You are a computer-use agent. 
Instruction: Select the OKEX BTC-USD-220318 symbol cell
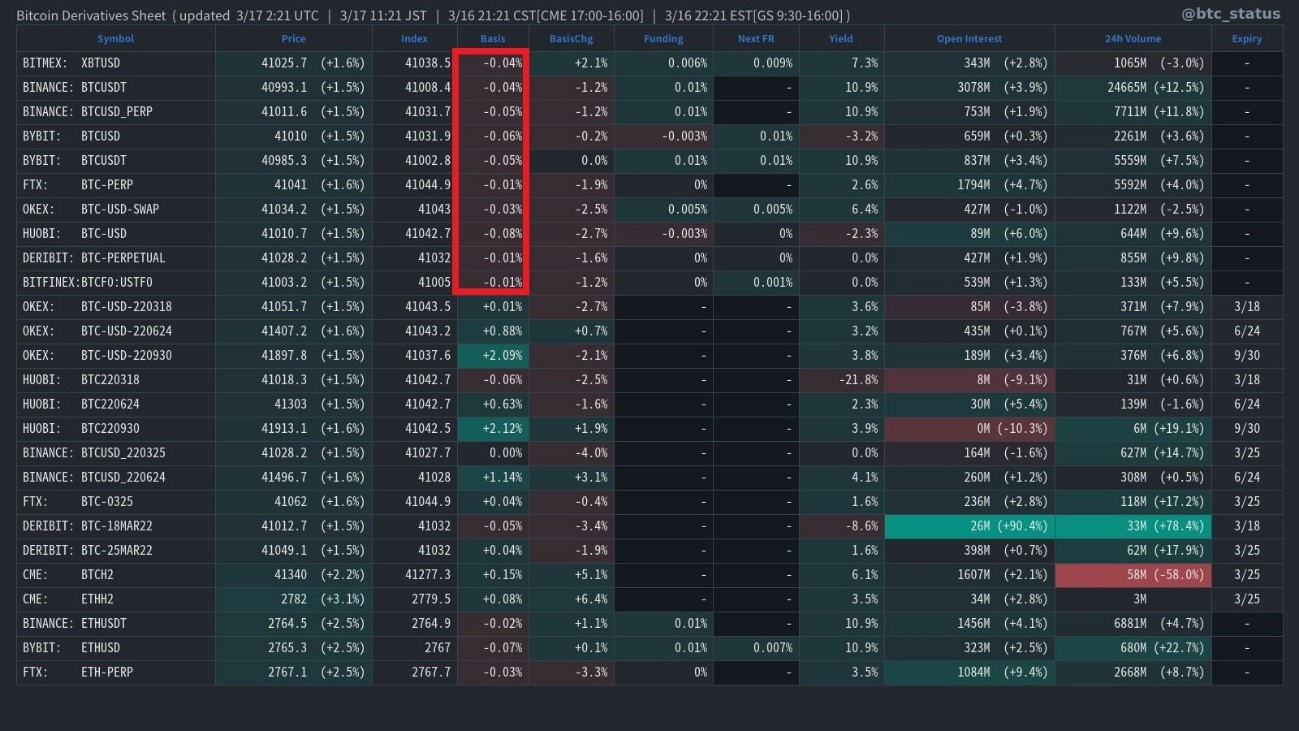pyautogui.click(x=116, y=306)
